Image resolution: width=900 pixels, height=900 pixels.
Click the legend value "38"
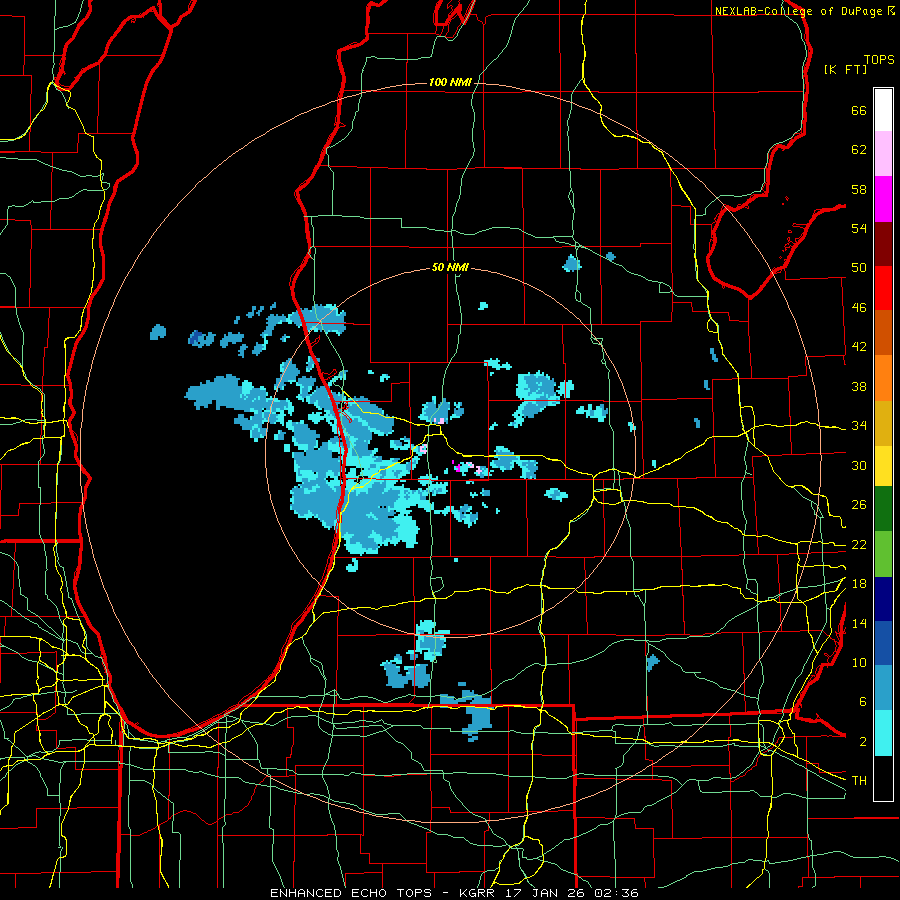coord(859,386)
